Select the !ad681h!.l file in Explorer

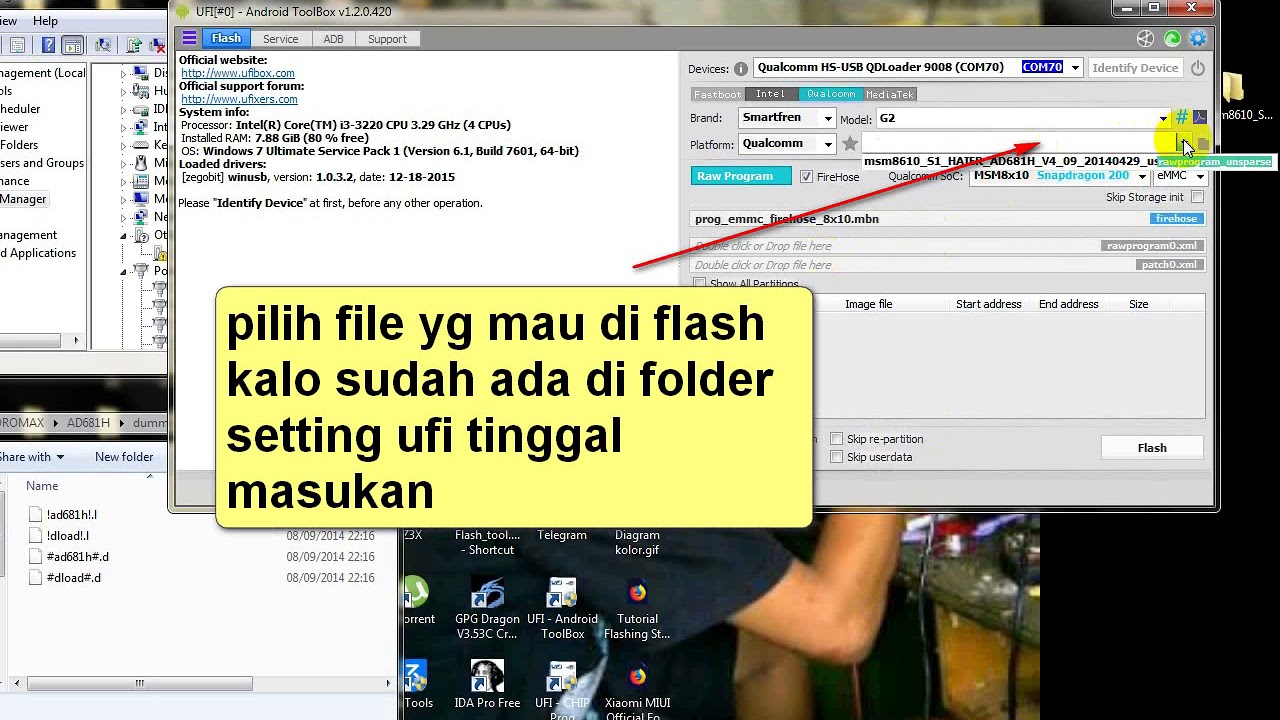coord(71,515)
